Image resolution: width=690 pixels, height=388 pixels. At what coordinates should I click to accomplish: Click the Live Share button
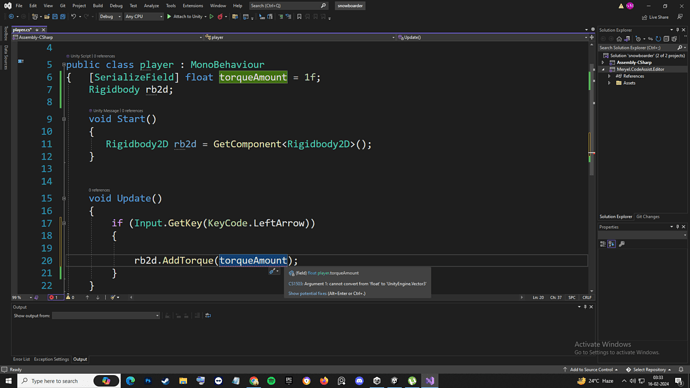tap(655, 17)
